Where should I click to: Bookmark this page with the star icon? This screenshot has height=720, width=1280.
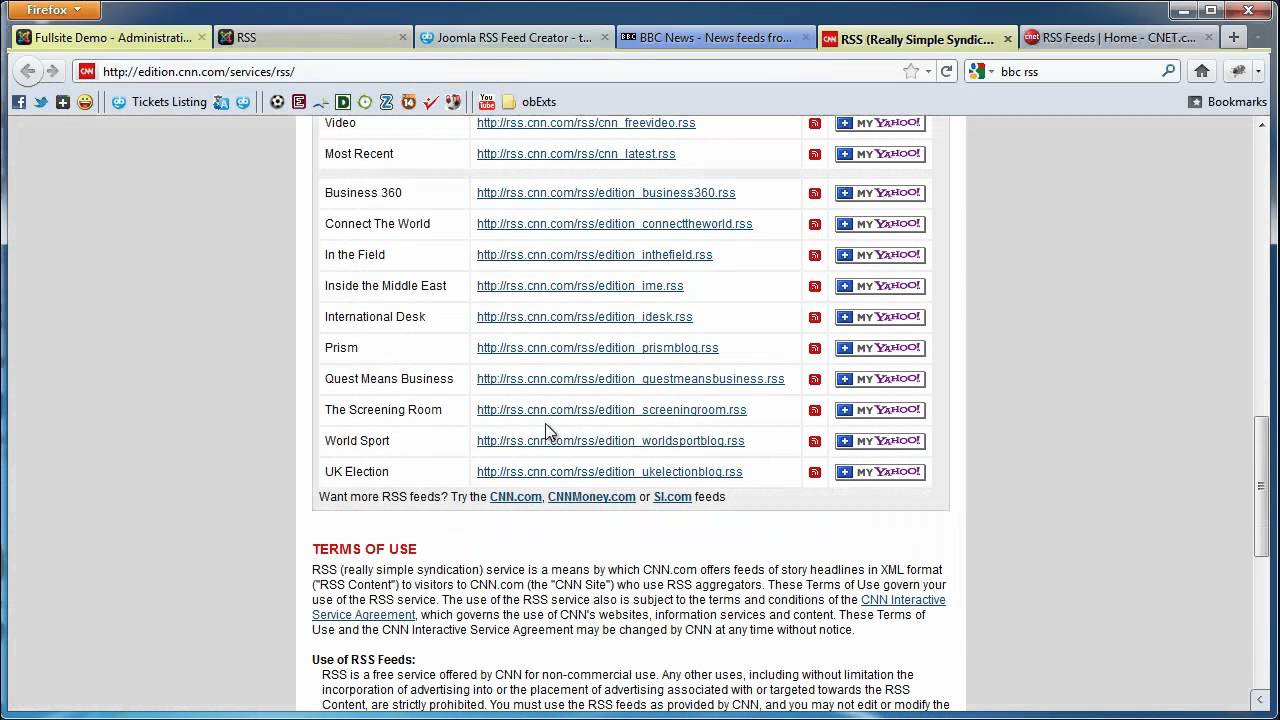coord(910,71)
